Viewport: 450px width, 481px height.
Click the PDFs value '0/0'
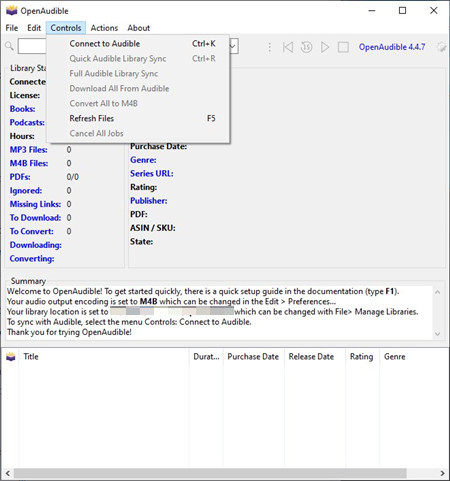(x=73, y=177)
